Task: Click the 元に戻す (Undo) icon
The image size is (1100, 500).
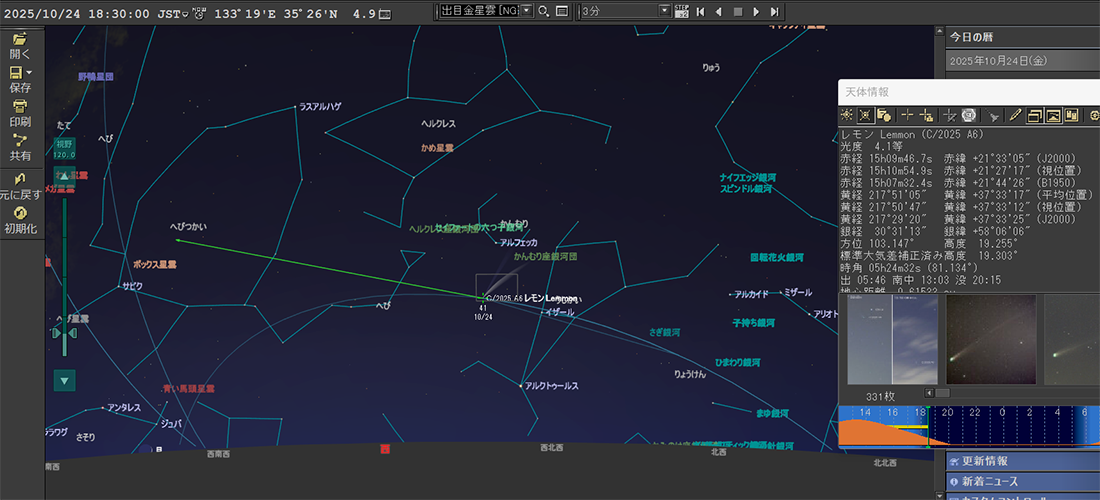Action: (x=20, y=178)
